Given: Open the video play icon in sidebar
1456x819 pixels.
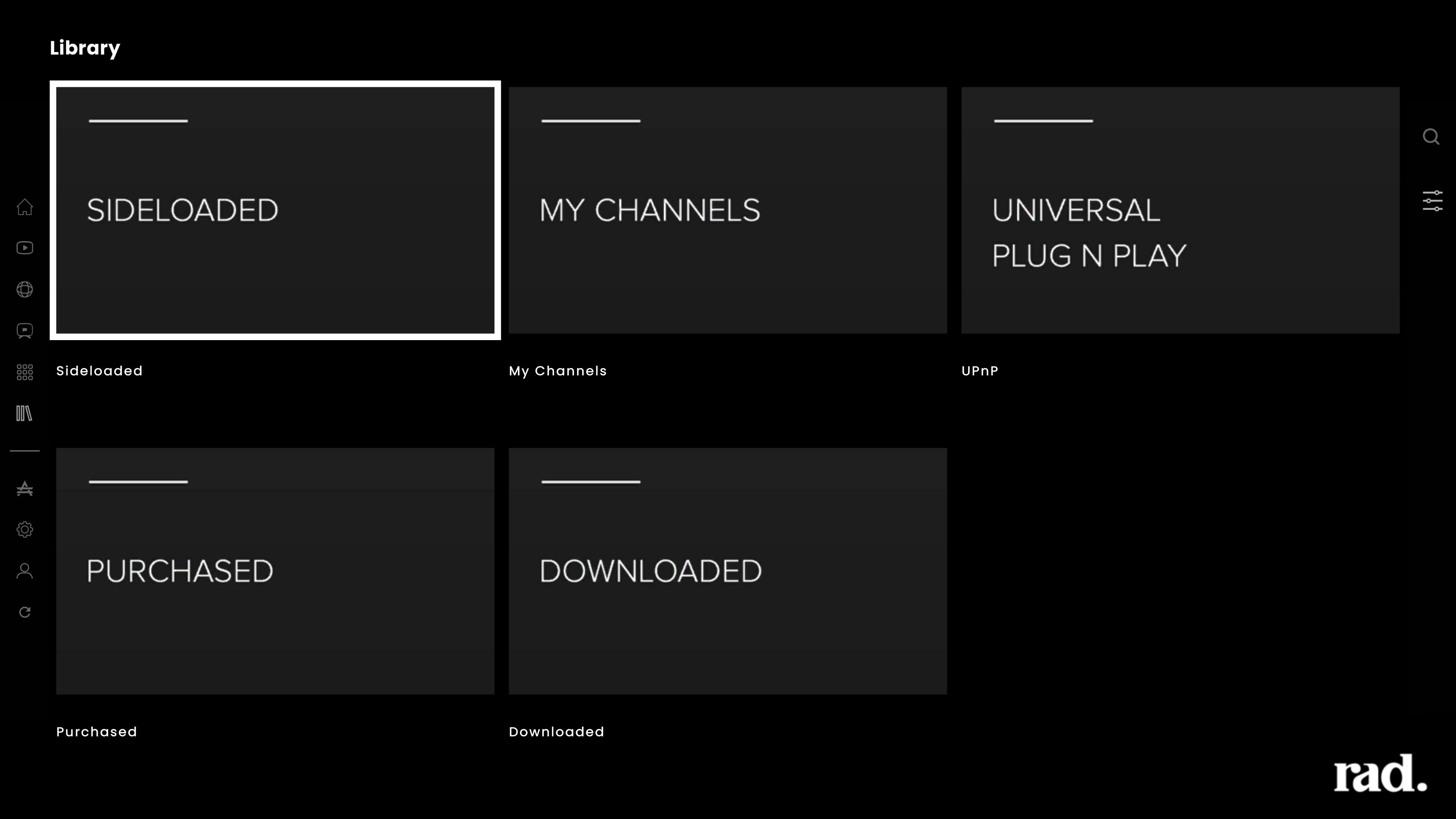Looking at the screenshot, I should 24,248.
